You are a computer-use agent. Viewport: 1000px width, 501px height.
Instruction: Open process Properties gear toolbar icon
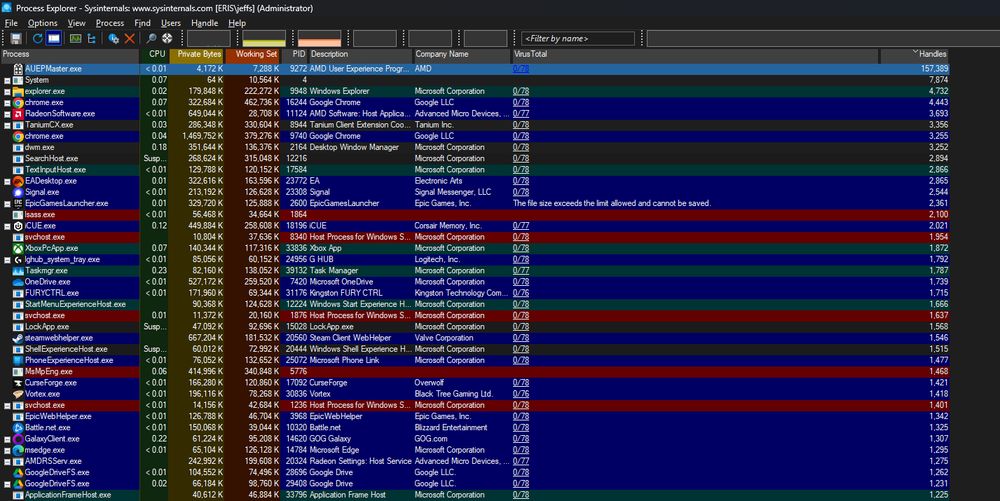pos(114,39)
